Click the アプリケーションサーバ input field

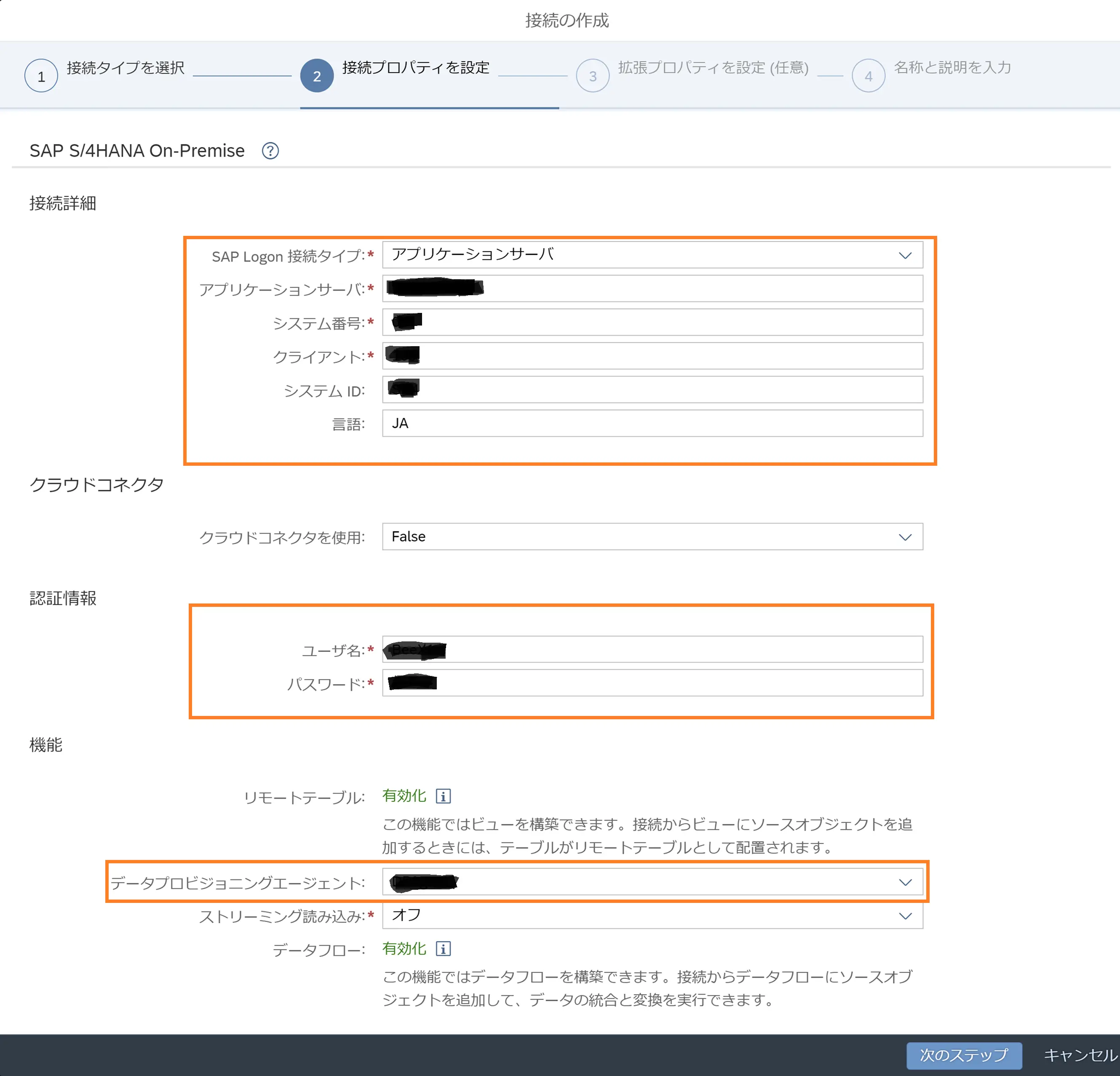pos(652,288)
